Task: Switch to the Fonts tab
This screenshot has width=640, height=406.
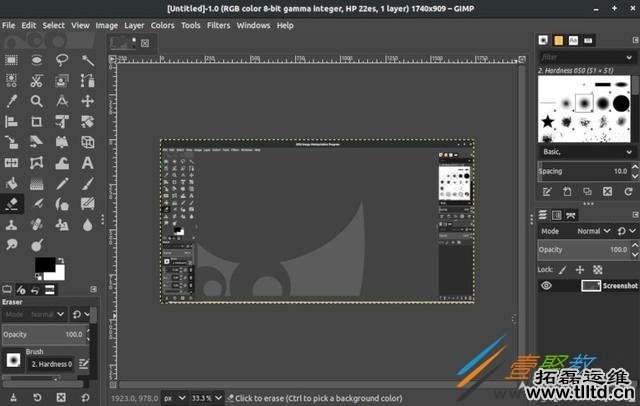Action: (573, 40)
